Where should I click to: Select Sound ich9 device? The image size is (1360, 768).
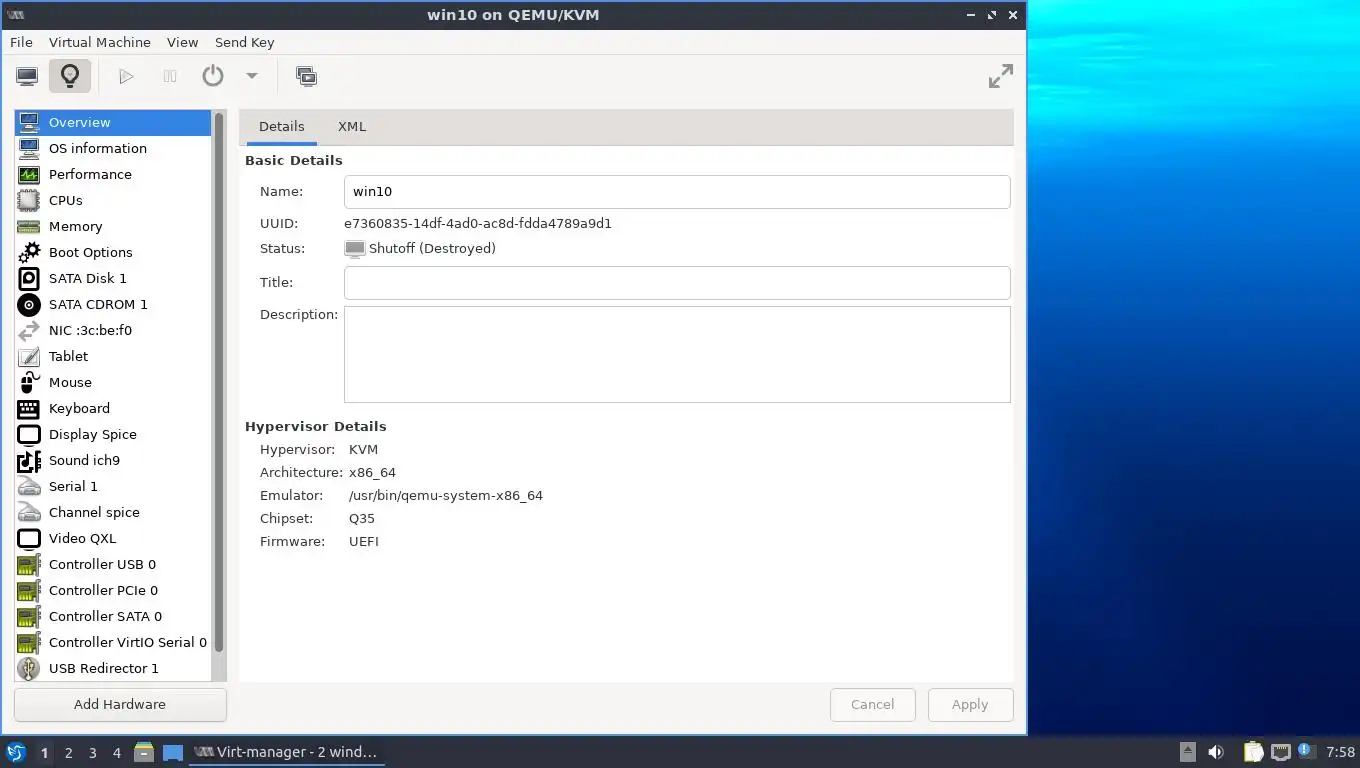tap(113, 460)
